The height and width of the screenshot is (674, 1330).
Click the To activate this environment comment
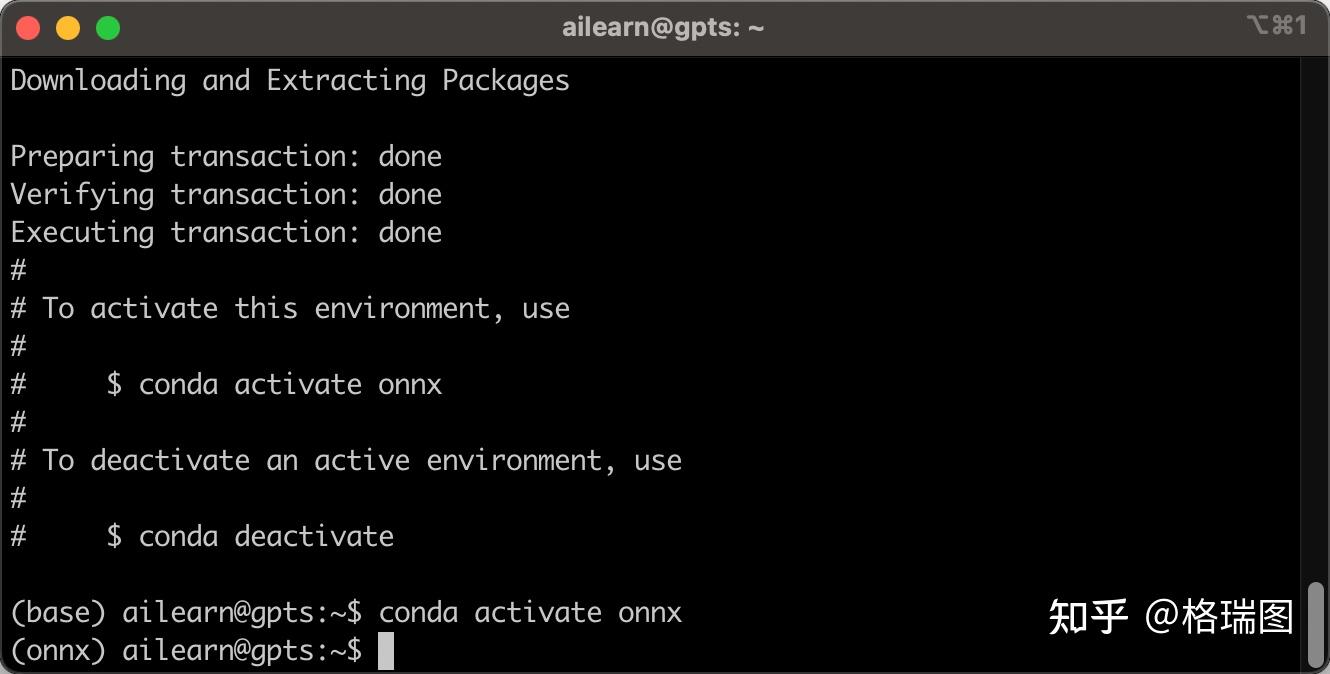[x=304, y=309]
